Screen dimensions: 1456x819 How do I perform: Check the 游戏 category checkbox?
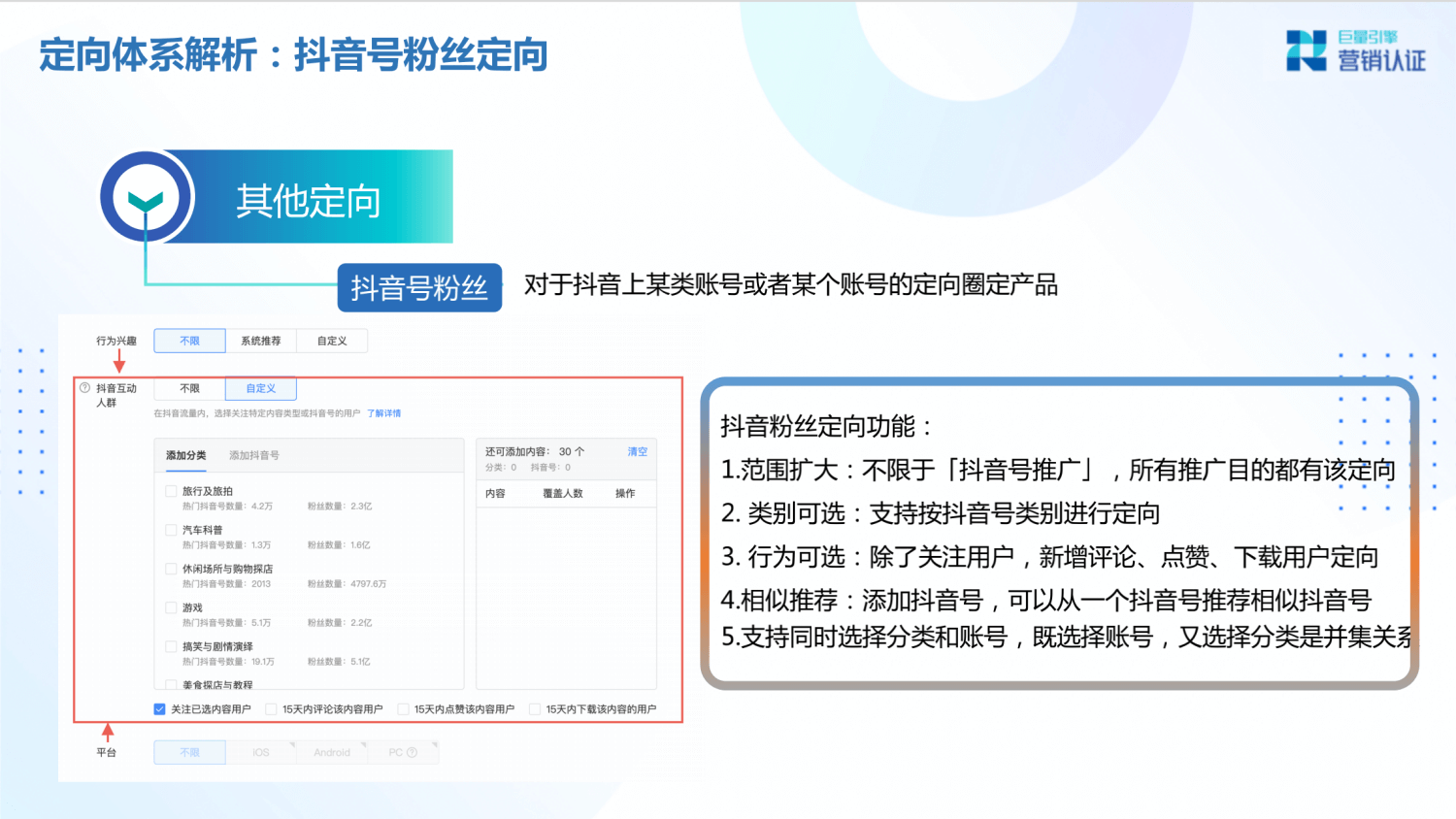171,607
